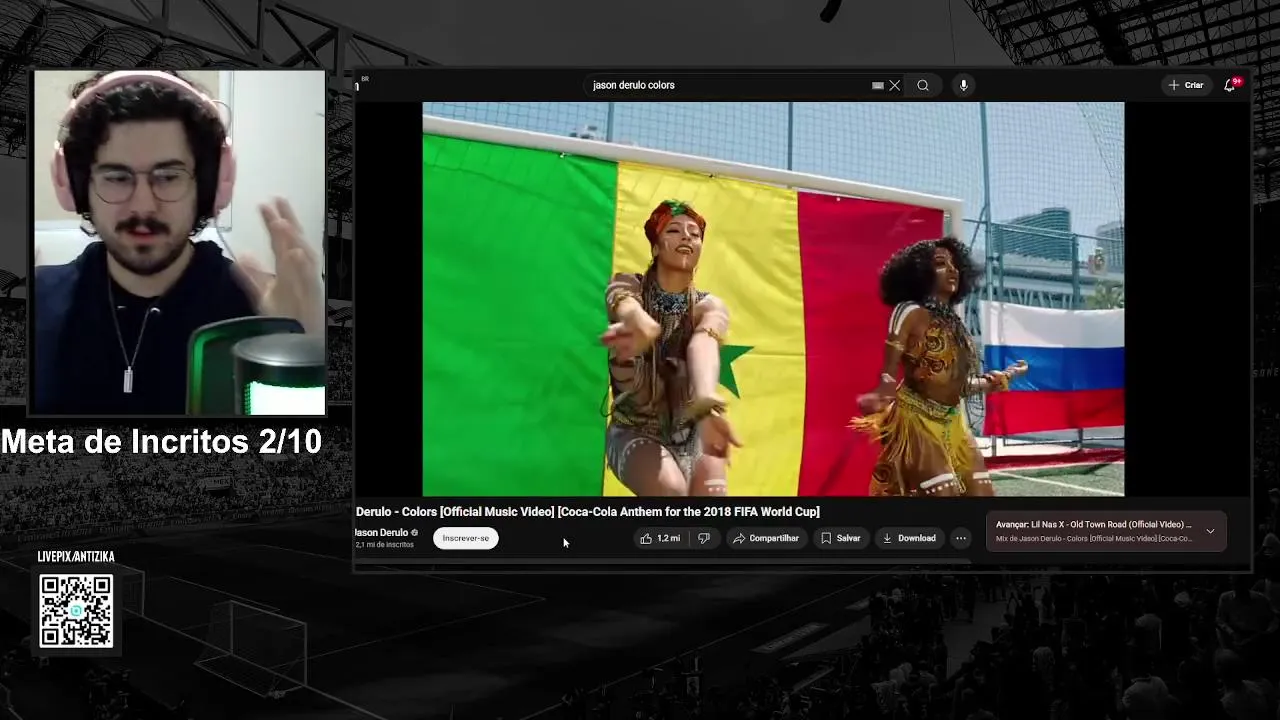Click the Criar button
The image size is (1280, 720).
(x=1186, y=86)
